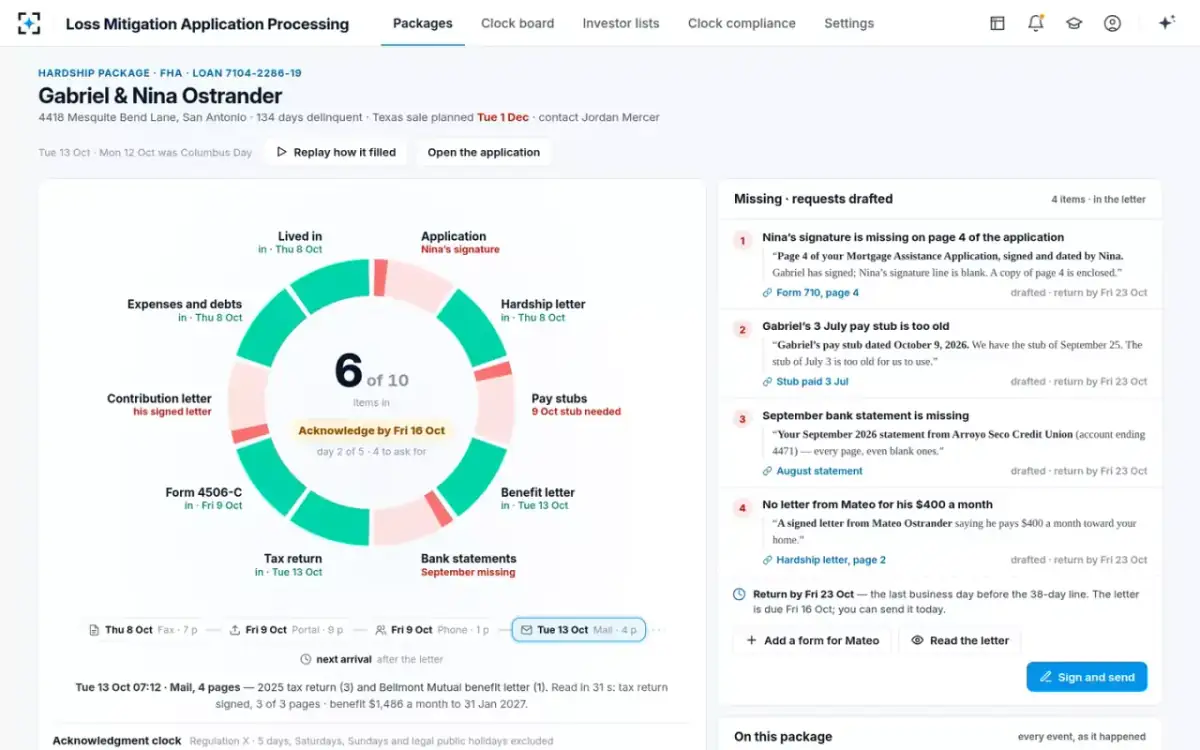Click Nina's signature is missing item title

coord(913,237)
